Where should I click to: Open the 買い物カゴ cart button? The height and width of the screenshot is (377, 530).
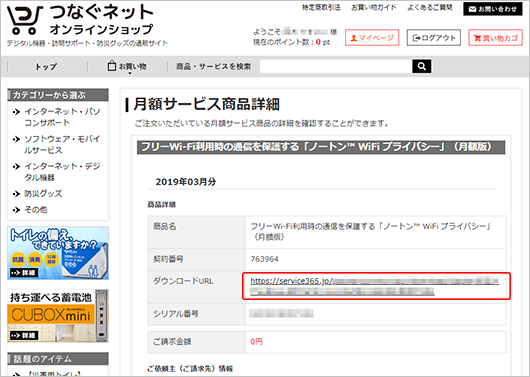coord(495,38)
